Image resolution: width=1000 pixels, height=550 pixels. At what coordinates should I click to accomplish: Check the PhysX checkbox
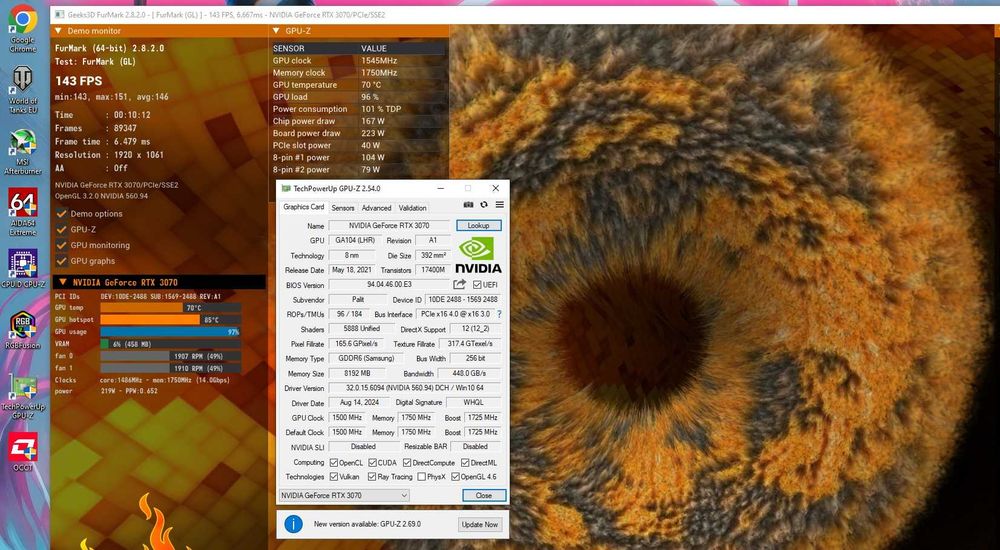pos(422,477)
